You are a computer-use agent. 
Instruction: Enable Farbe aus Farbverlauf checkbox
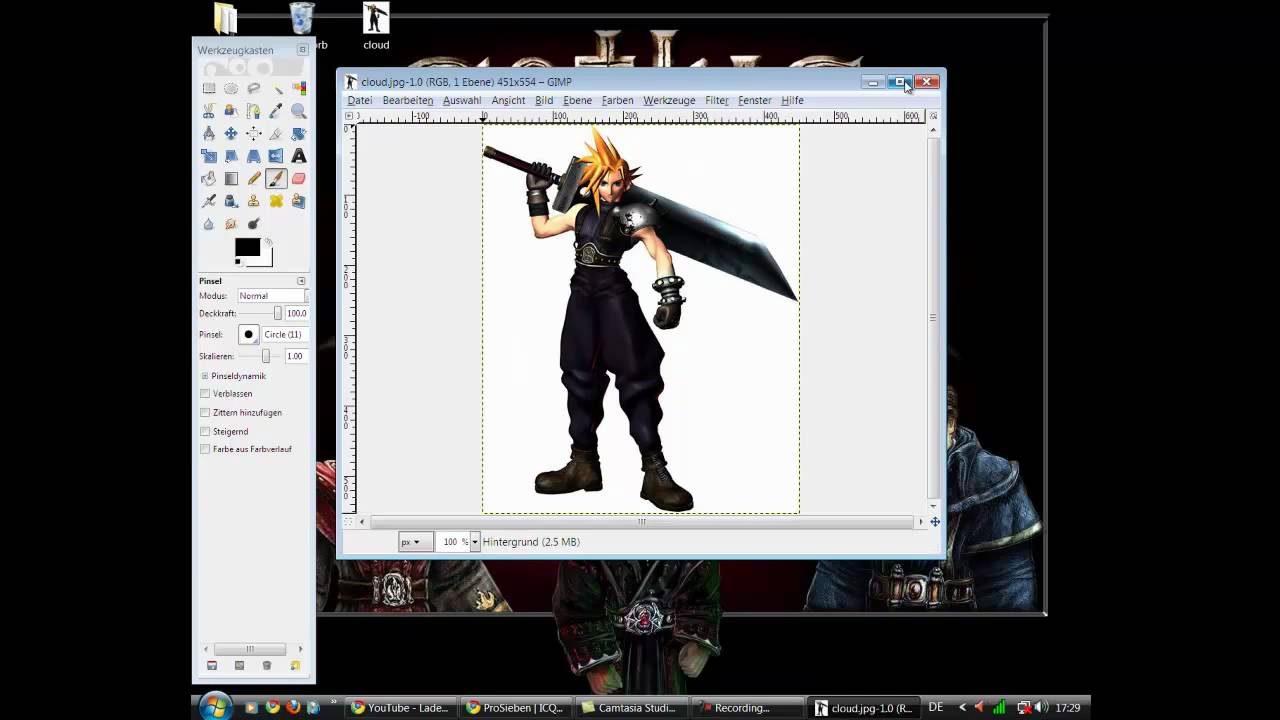tap(205, 449)
